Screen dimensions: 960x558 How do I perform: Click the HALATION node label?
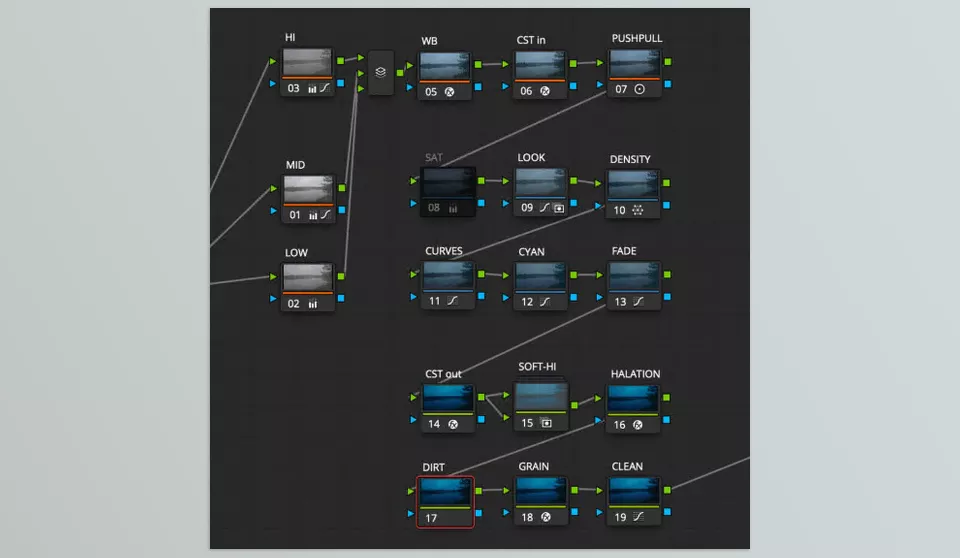636,374
